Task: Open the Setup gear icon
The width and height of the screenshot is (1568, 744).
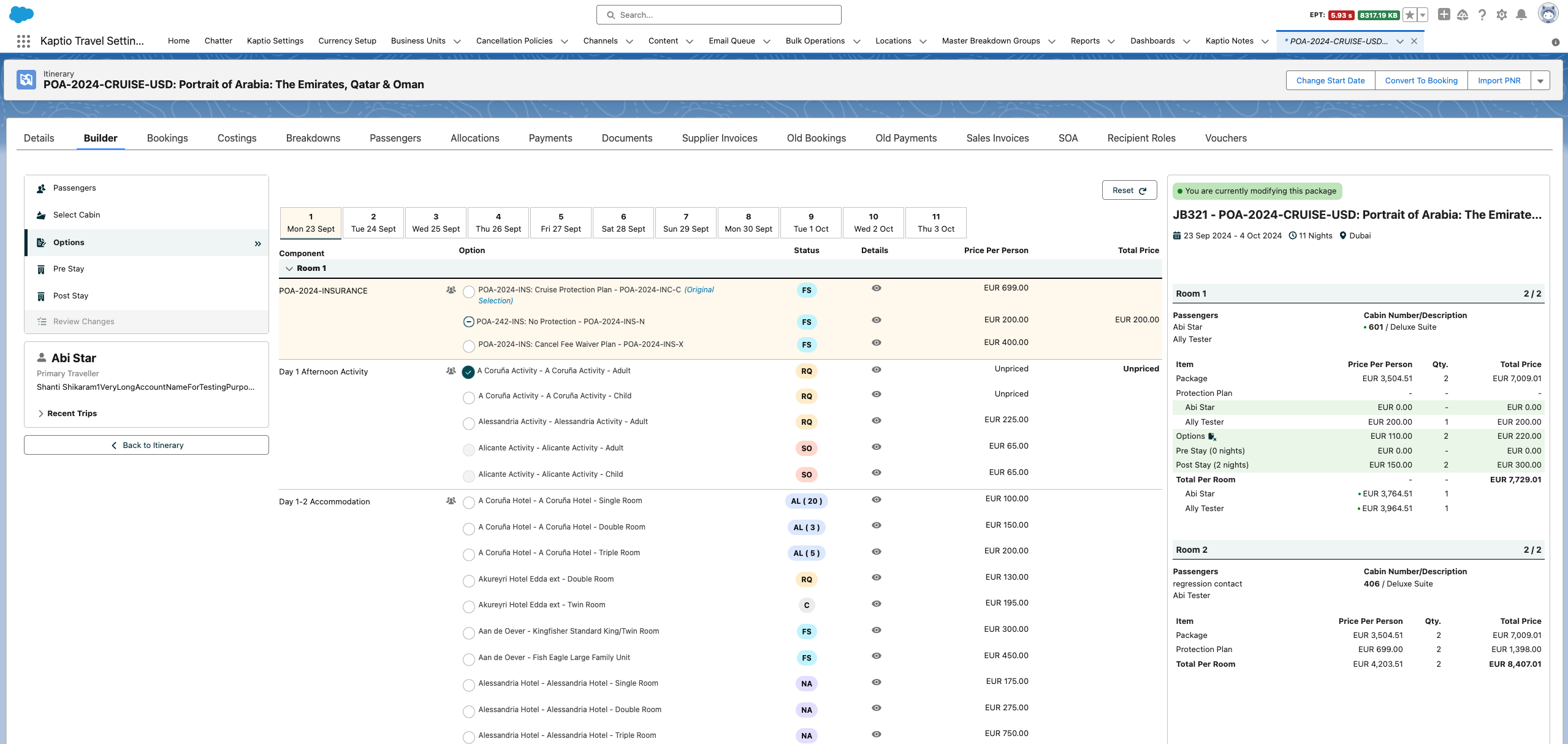Action: [1501, 15]
